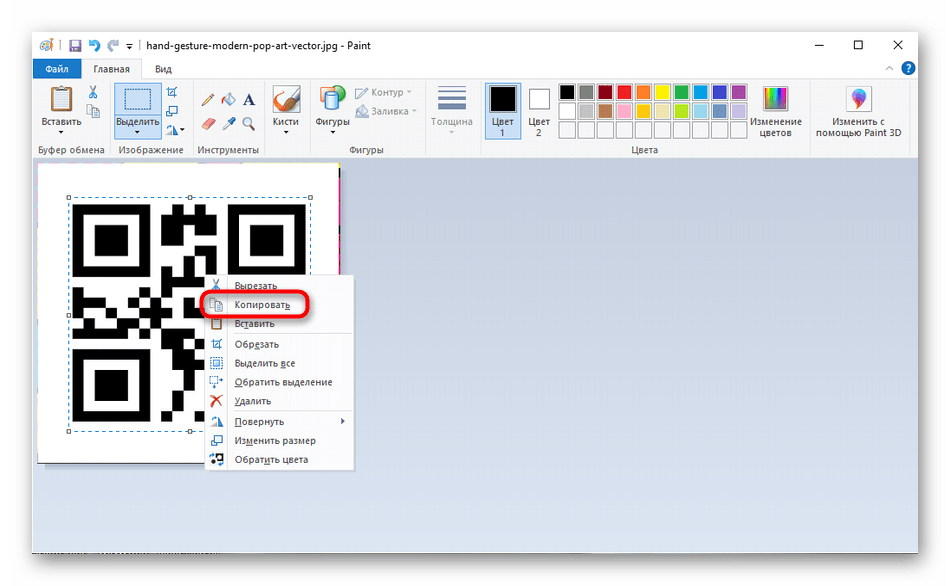
Task: Pick the red color swatch
Action: pyautogui.click(x=624, y=92)
